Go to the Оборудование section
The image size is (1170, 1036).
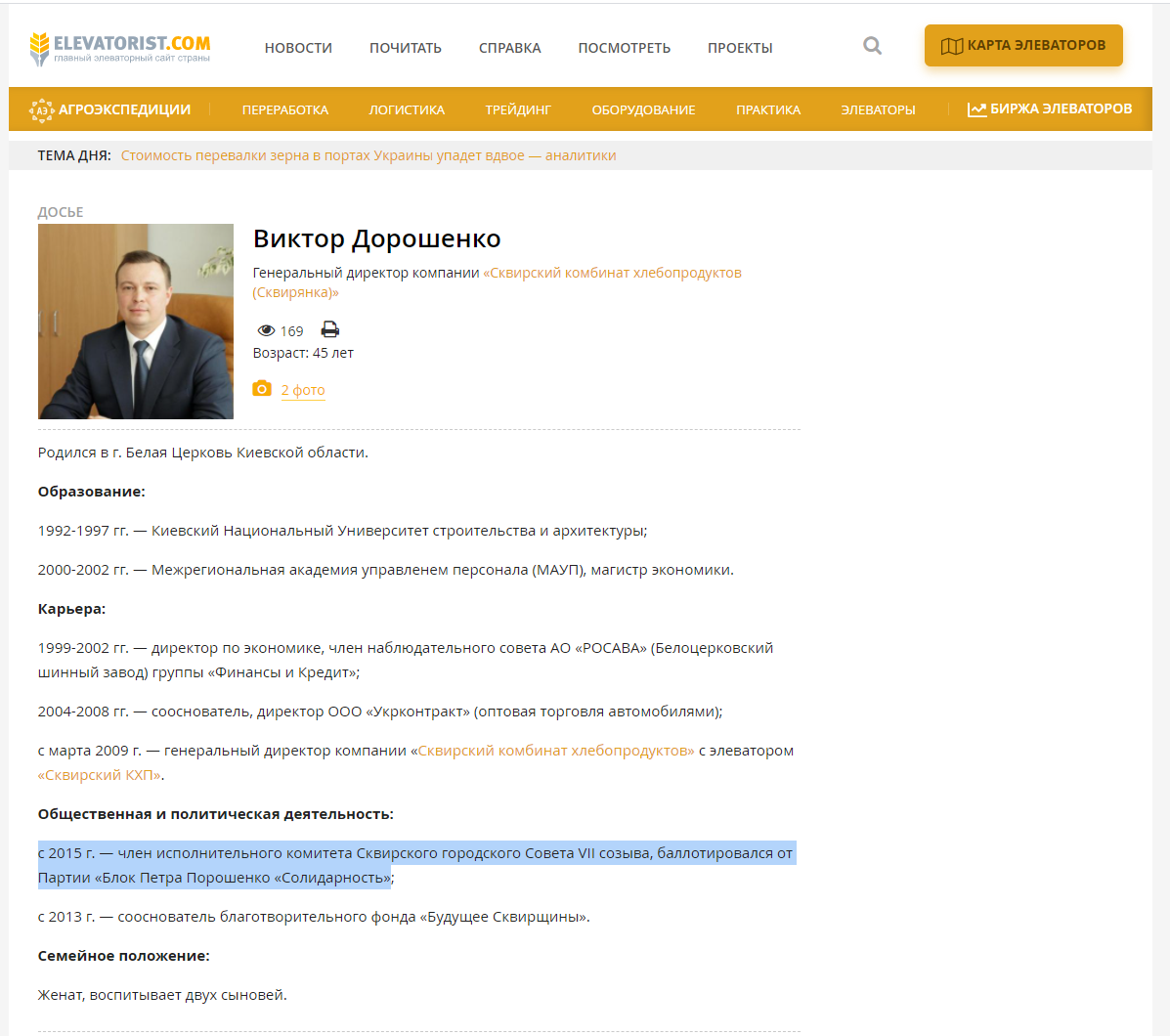(x=643, y=110)
